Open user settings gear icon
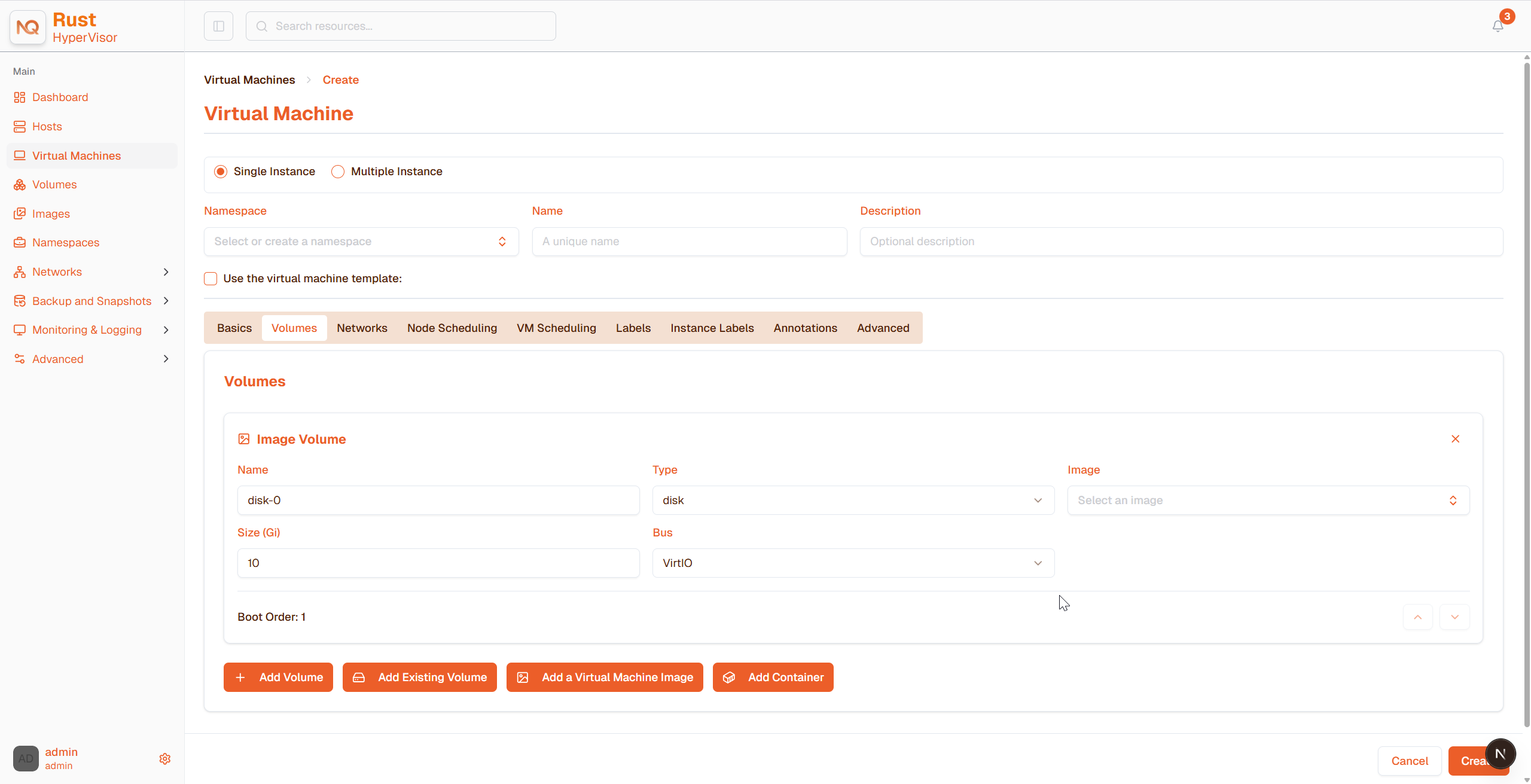Screen dimensions: 1531x784 point(165,759)
